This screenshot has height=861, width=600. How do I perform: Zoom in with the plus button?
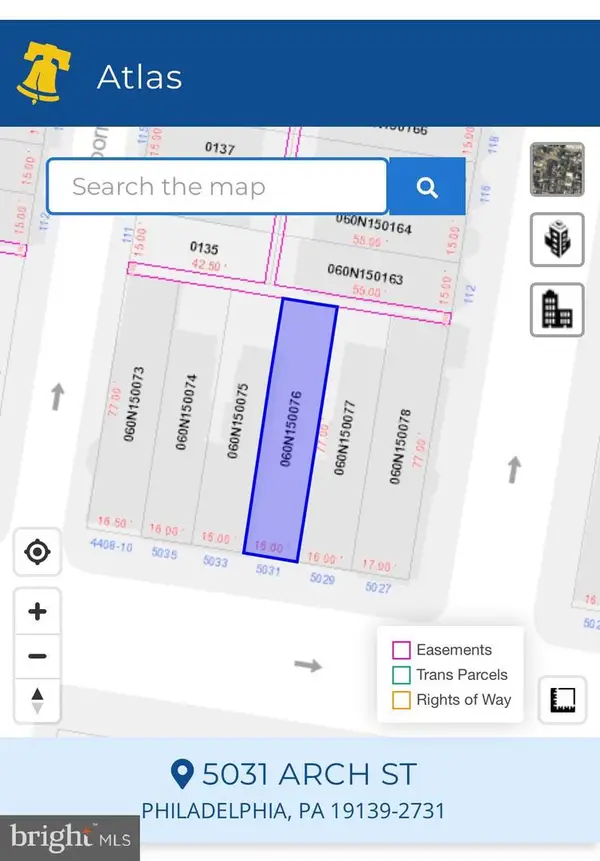[x=38, y=612]
